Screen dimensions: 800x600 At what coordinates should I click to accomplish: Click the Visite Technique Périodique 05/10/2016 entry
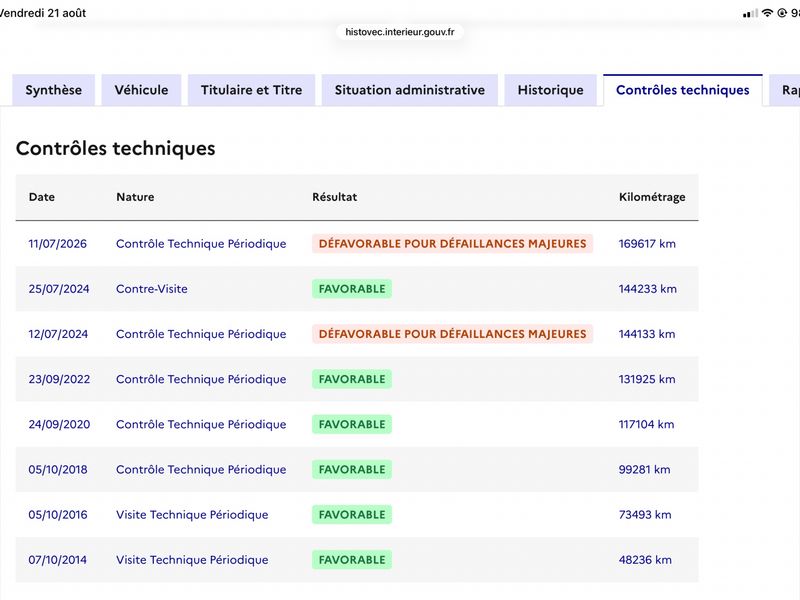(192, 515)
